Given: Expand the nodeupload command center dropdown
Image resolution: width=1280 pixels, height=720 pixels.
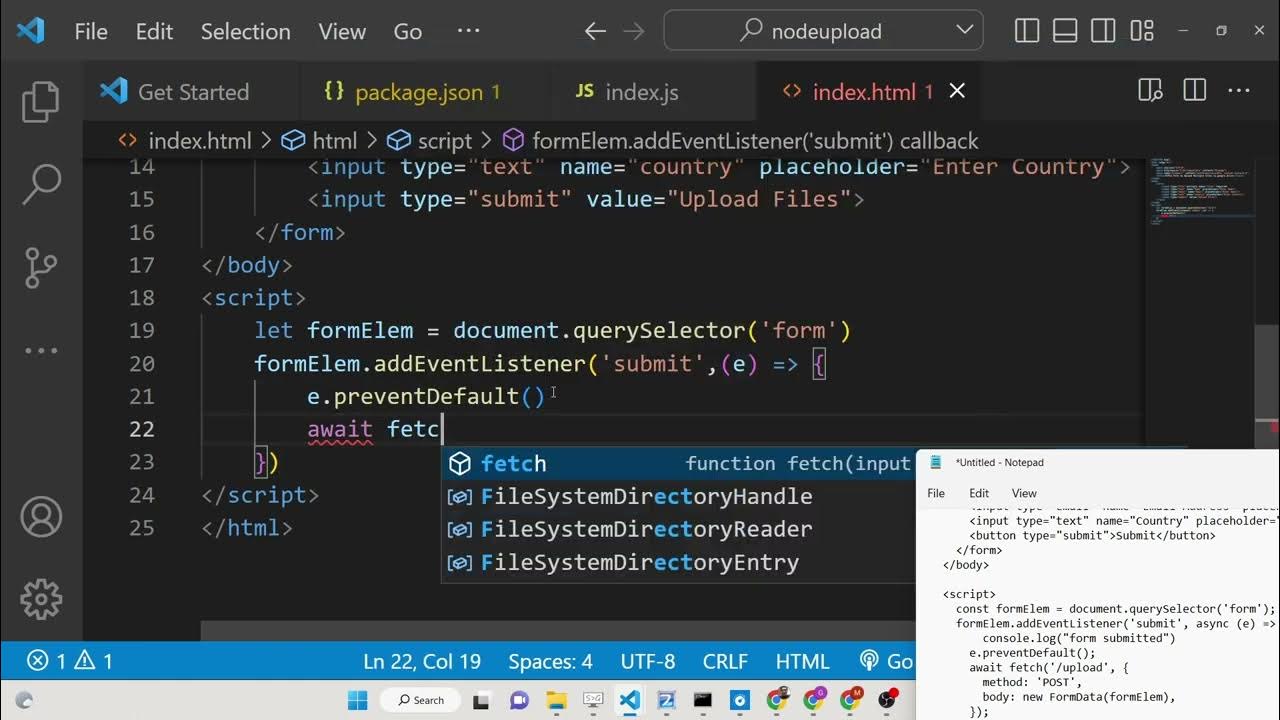Looking at the screenshot, I should point(964,31).
